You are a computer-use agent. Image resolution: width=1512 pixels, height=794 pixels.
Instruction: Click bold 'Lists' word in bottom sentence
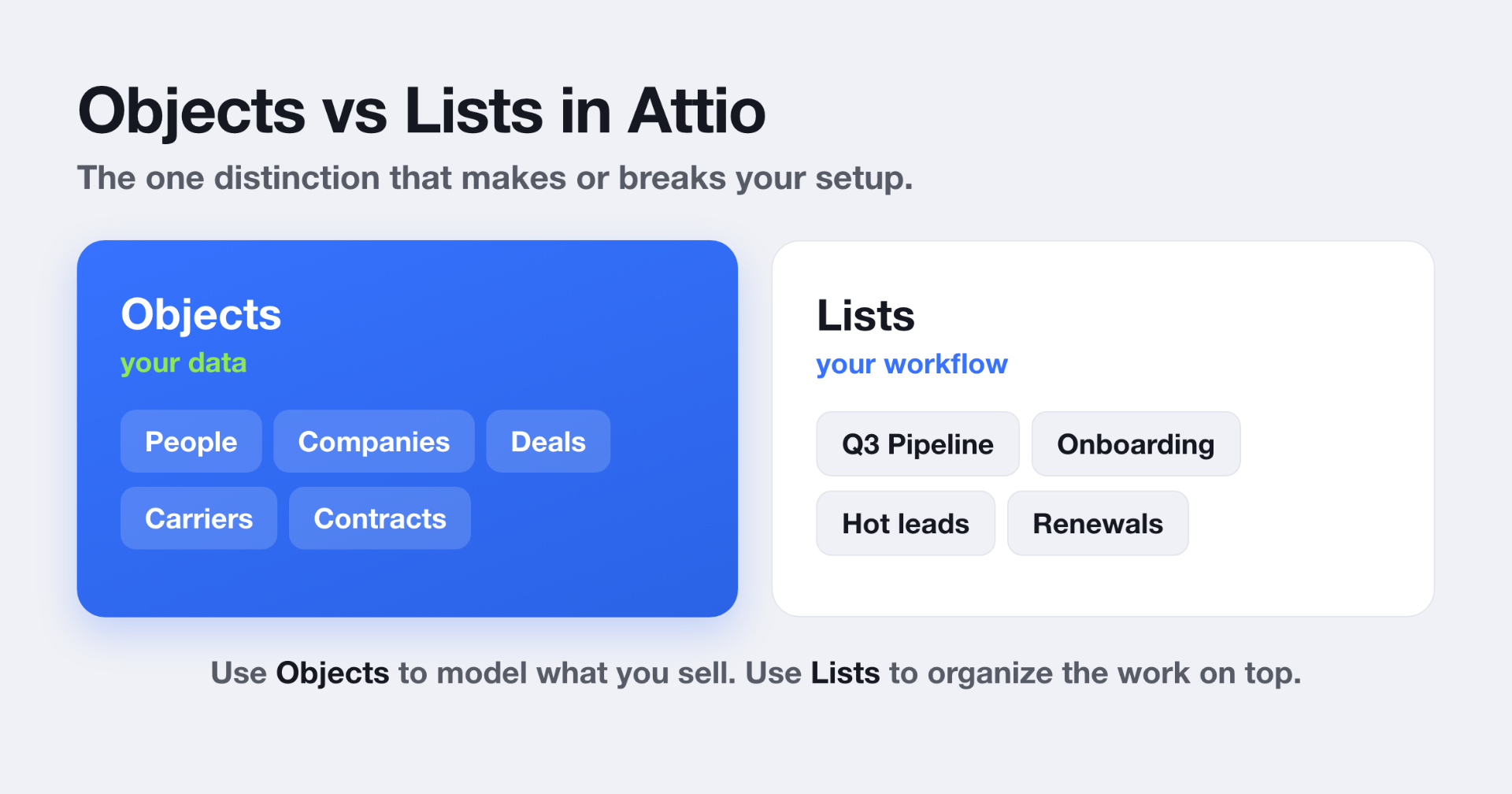tap(845, 673)
